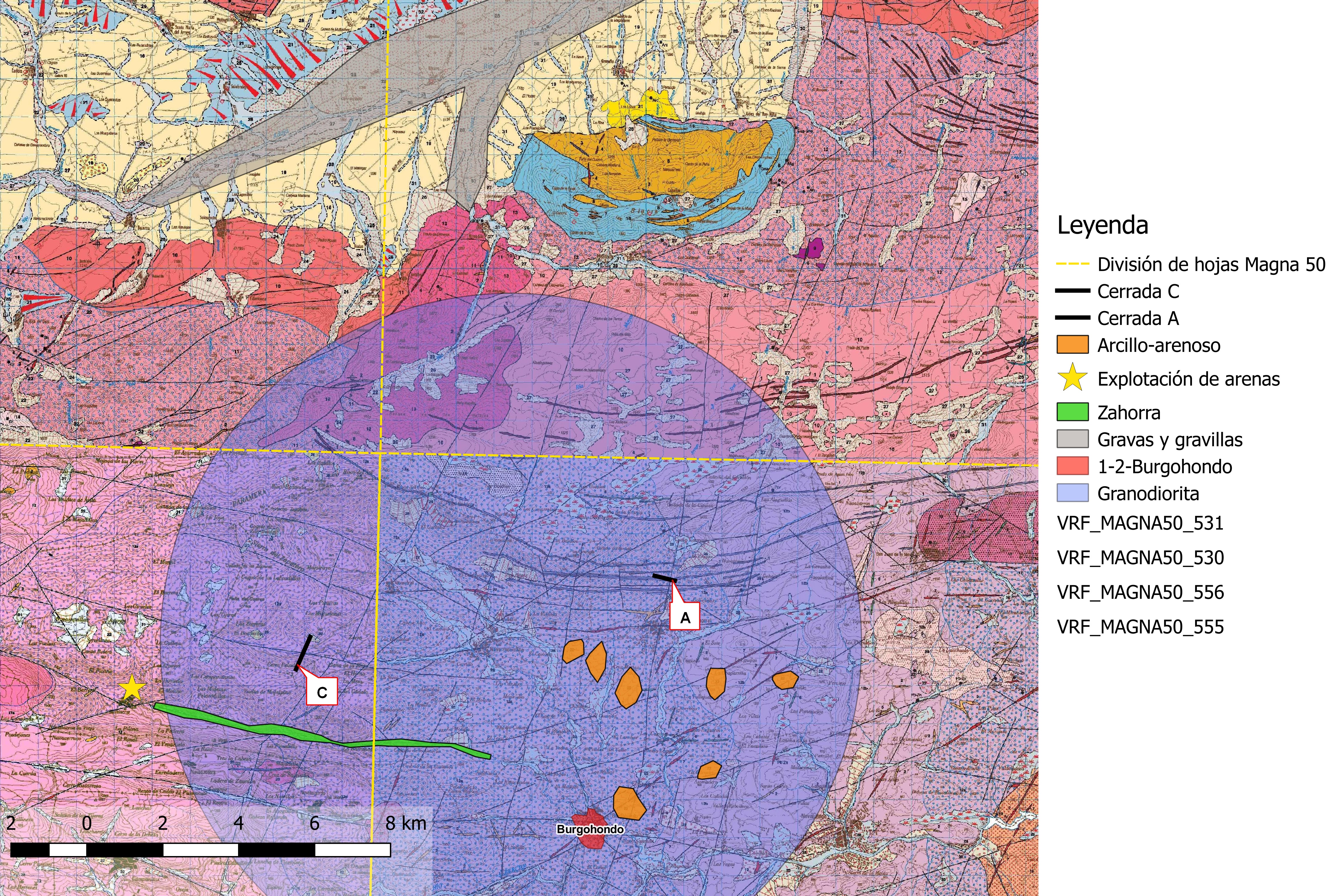The image size is (1335, 896).
Task: Click the Gravas y gravillas legend swatch
Action: [x=1072, y=439]
